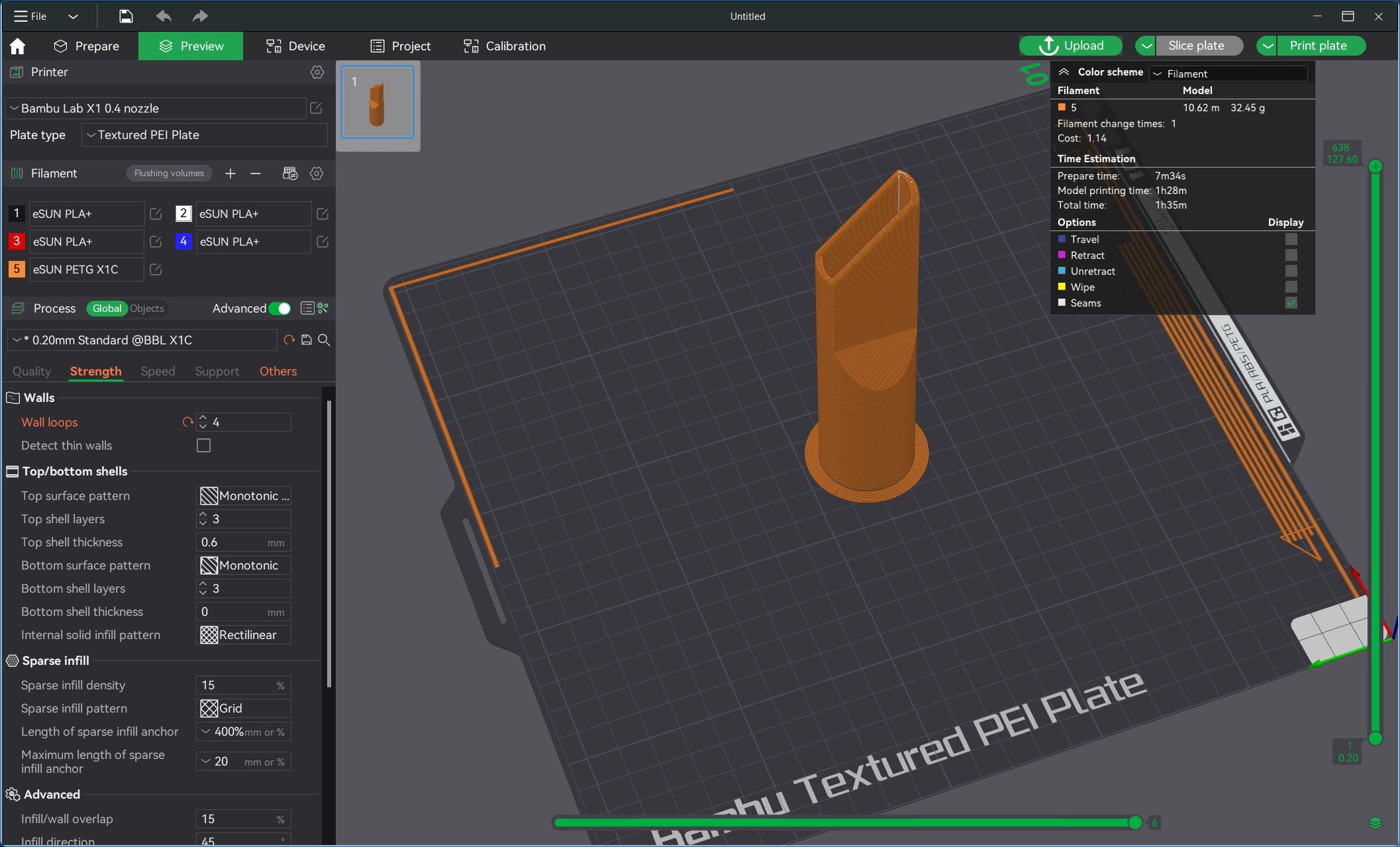Remove a filament with the minus icon
Viewport: 1400px width, 847px height.
tap(256, 174)
